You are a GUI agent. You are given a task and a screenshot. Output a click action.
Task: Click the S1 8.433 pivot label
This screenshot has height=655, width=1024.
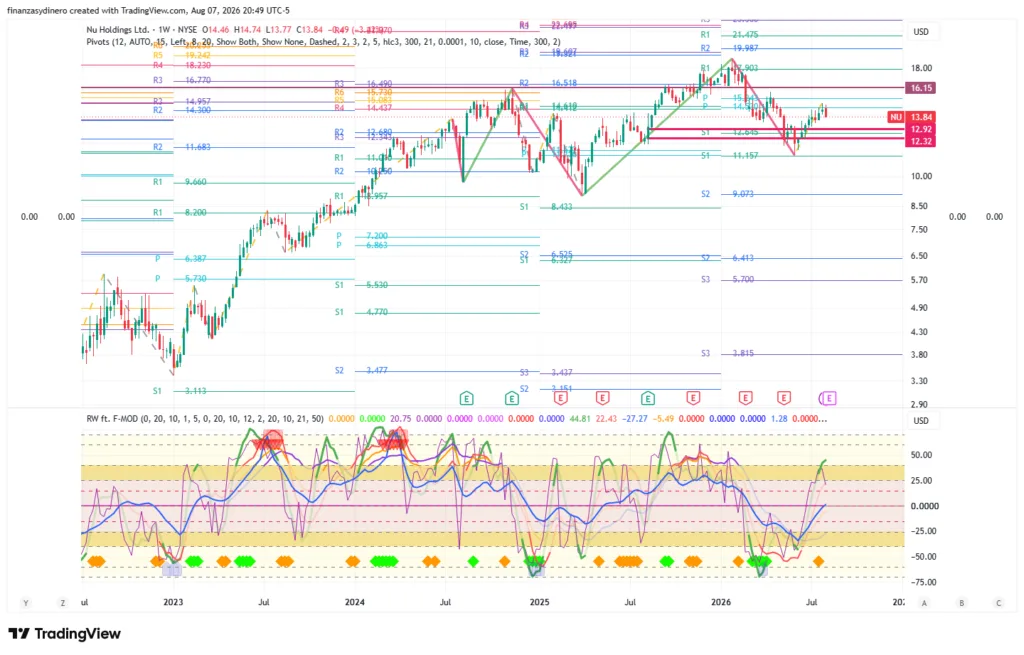click(546, 207)
